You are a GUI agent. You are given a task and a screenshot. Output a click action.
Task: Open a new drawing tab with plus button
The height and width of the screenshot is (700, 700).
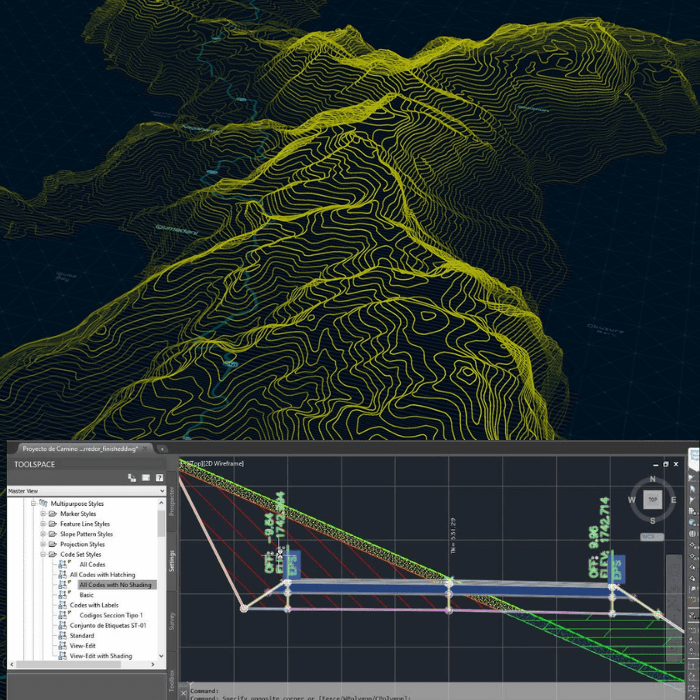click(162, 449)
